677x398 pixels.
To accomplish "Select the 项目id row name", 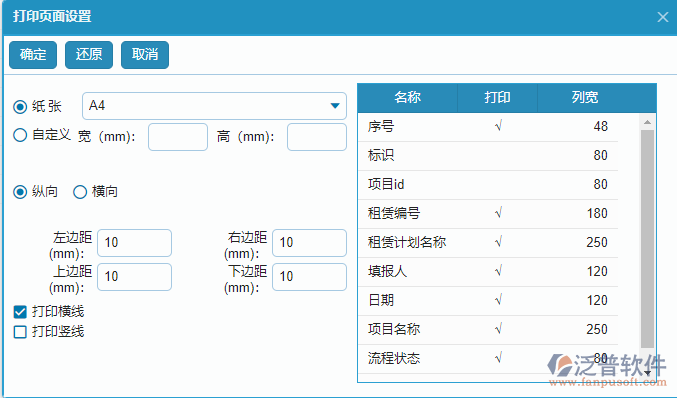I will [386, 184].
